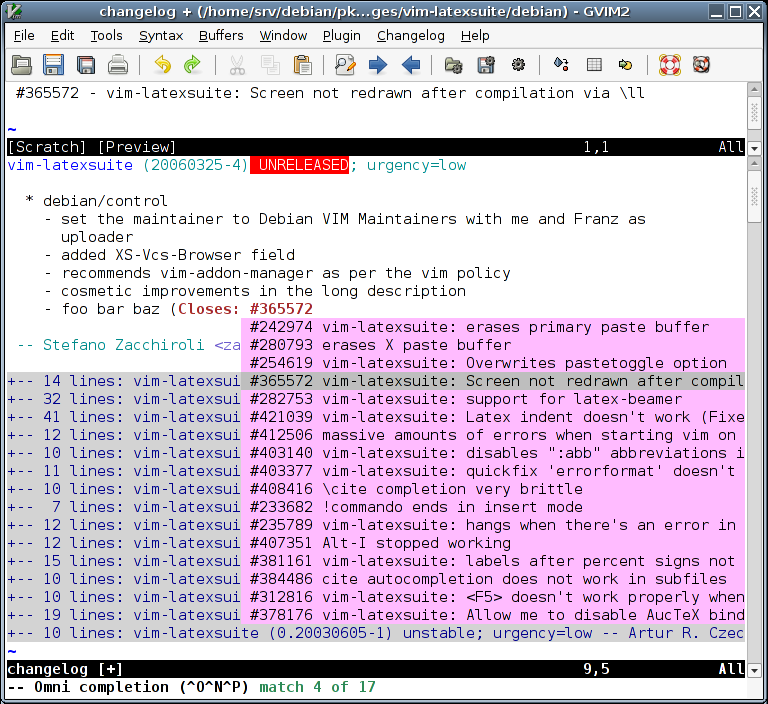
Task: Click the changelog window scrollbar down arrow
Action: click(x=754, y=670)
